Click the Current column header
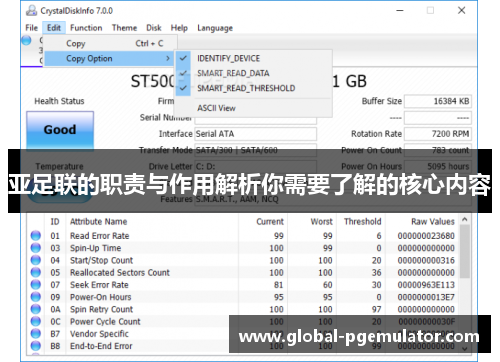The height and width of the screenshot is (362, 500). [270, 221]
